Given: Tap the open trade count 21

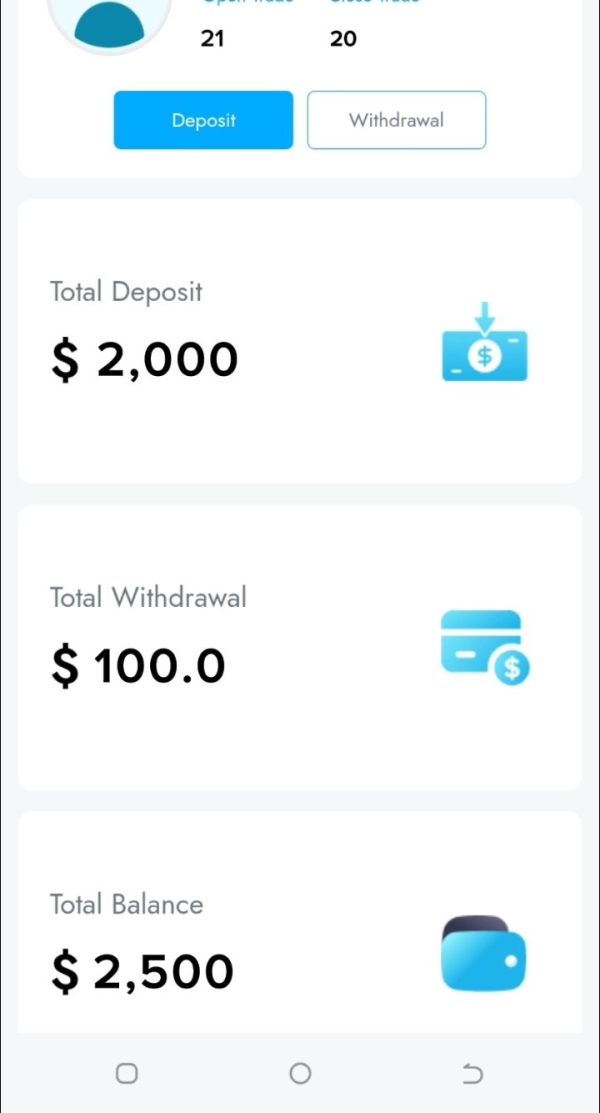Looking at the screenshot, I should click(212, 39).
